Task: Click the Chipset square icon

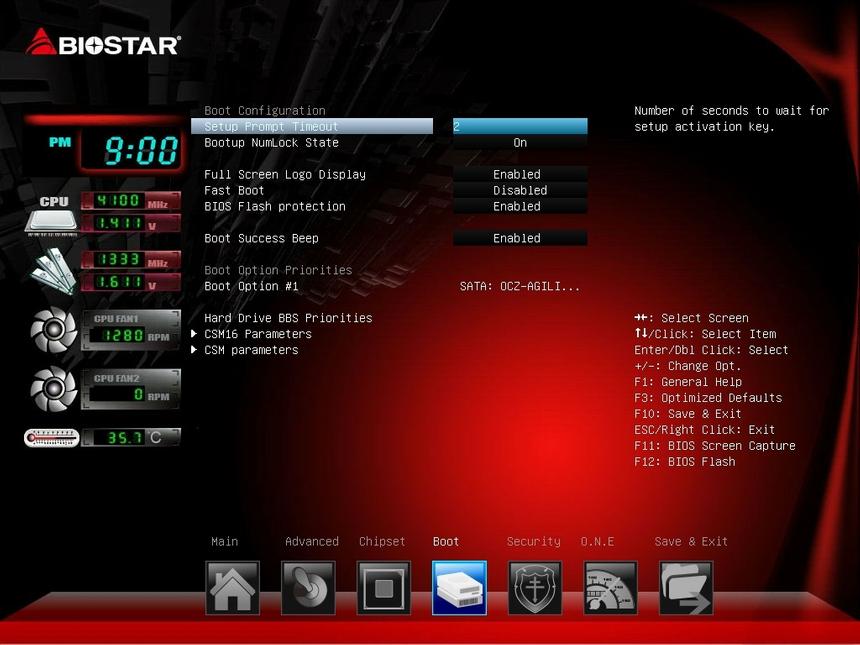Action: [383, 588]
